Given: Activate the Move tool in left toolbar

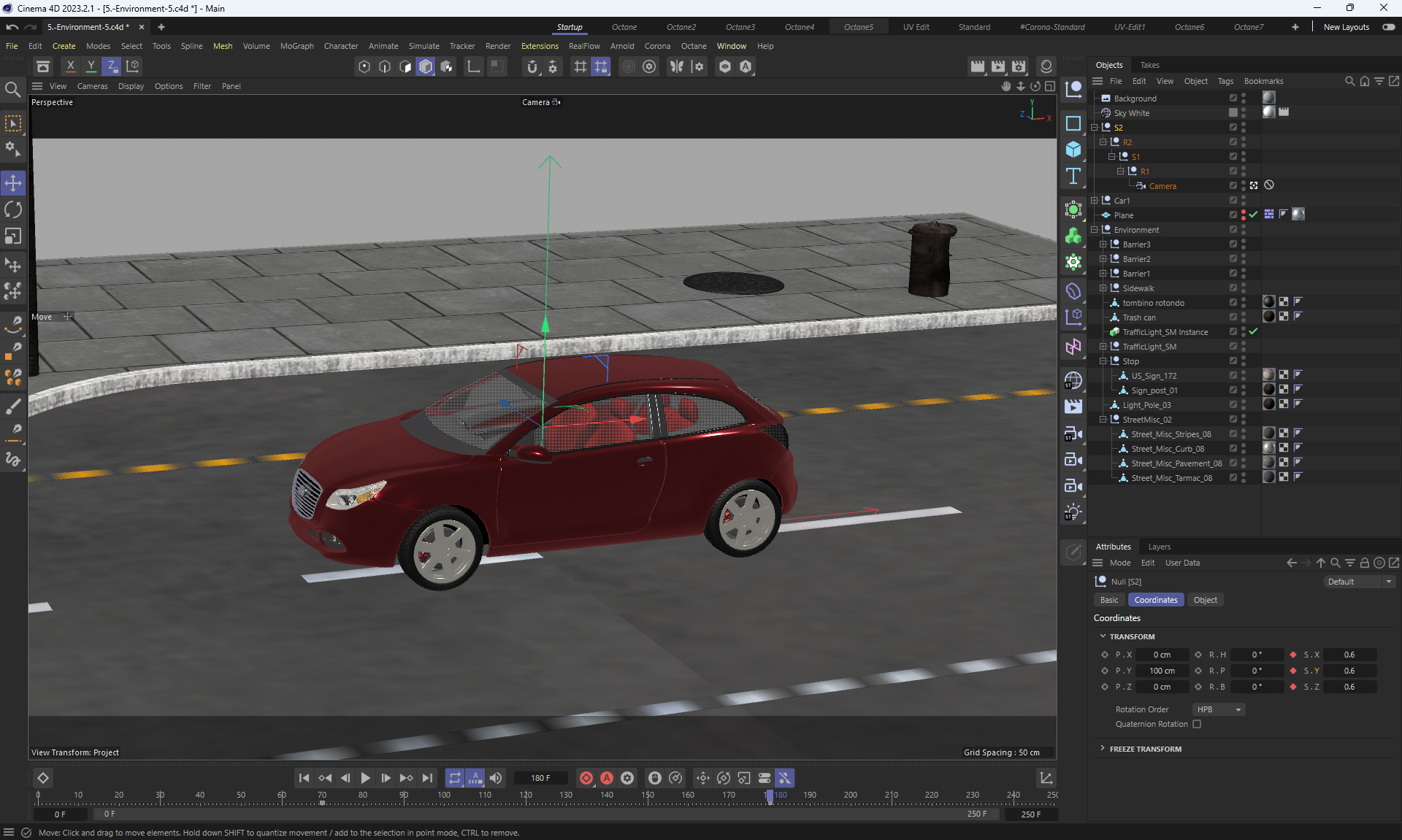Looking at the screenshot, I should click(x=13, y=182).
